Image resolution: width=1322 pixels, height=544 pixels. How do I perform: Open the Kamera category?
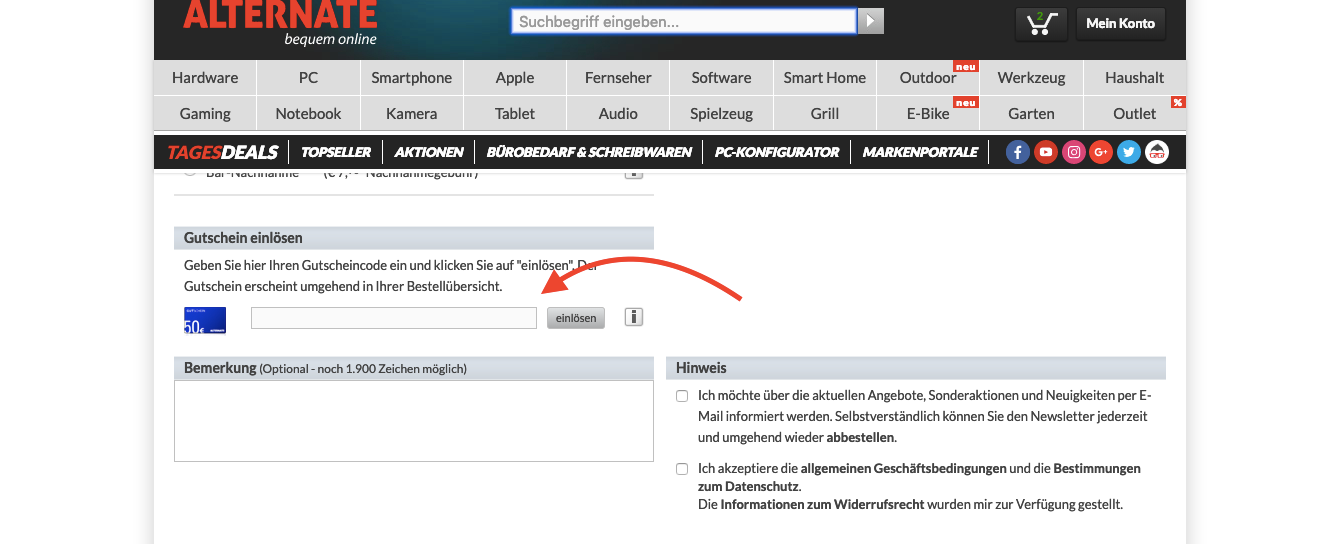coord(412,113)
